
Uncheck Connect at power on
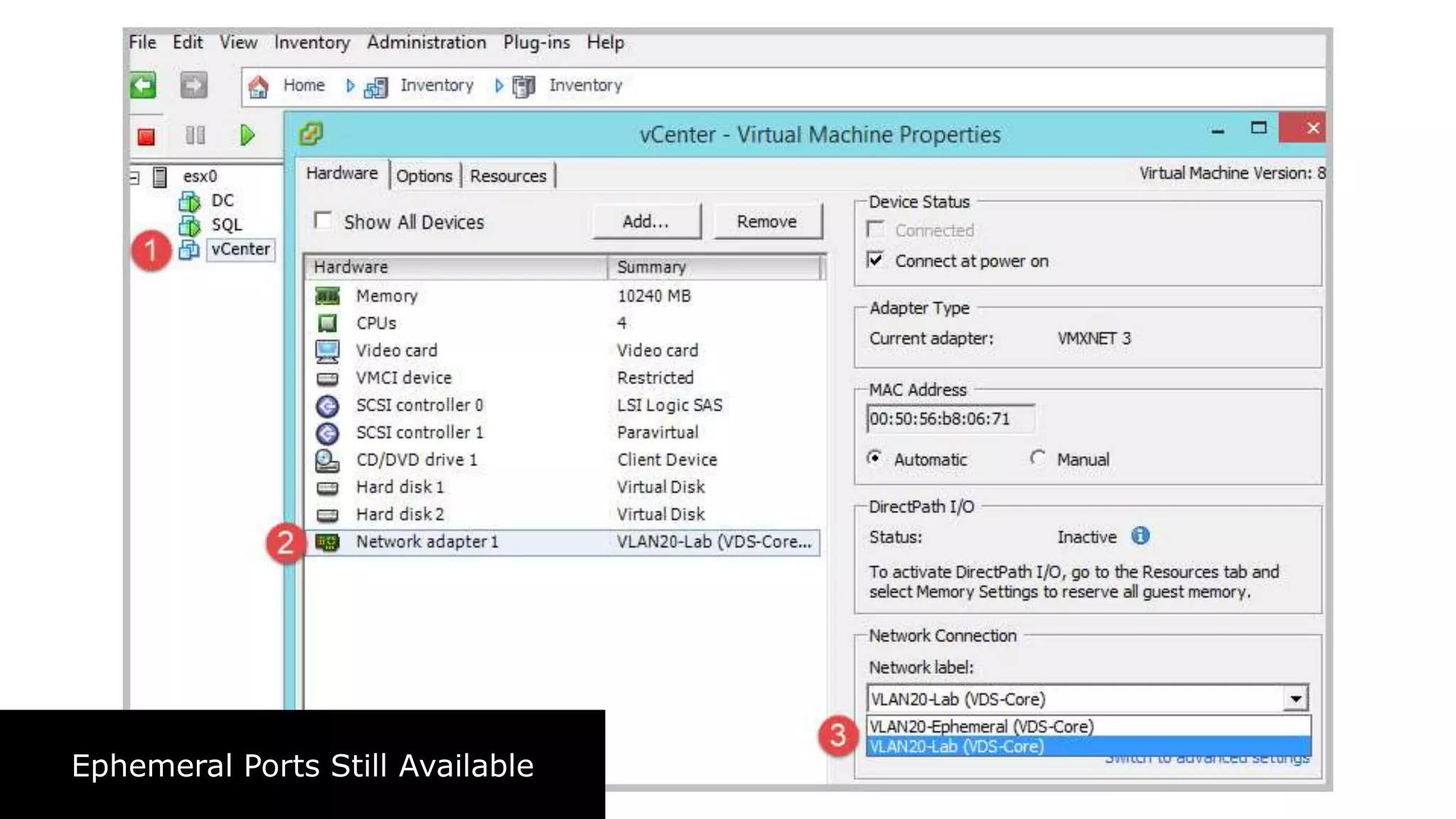tap(876, 260)
